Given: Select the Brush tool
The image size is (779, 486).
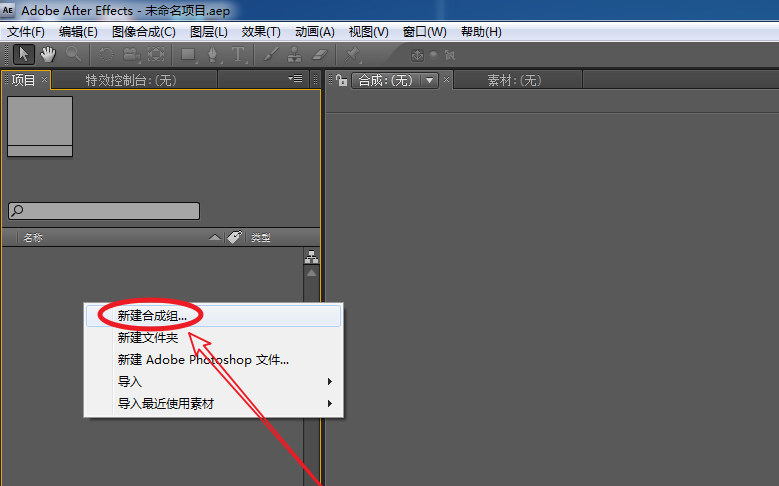Looking at the screenshot, I should pos(270,55).
